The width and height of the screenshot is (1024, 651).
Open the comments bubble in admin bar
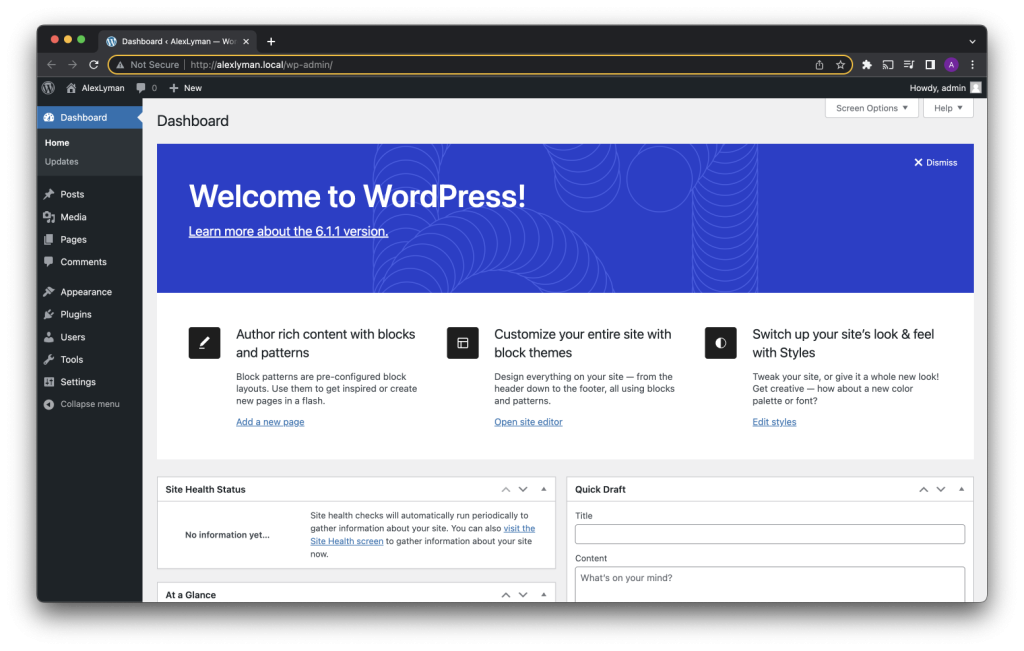tap(146, 88)
